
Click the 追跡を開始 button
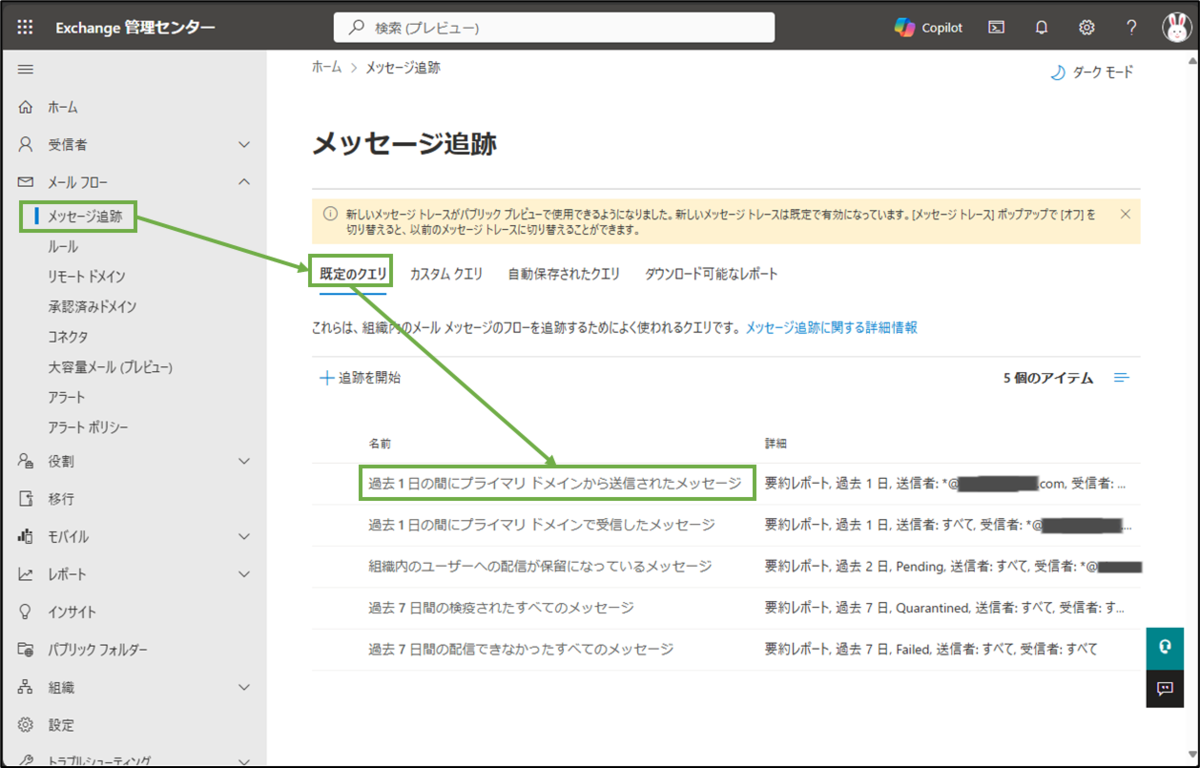click(361, 378)
